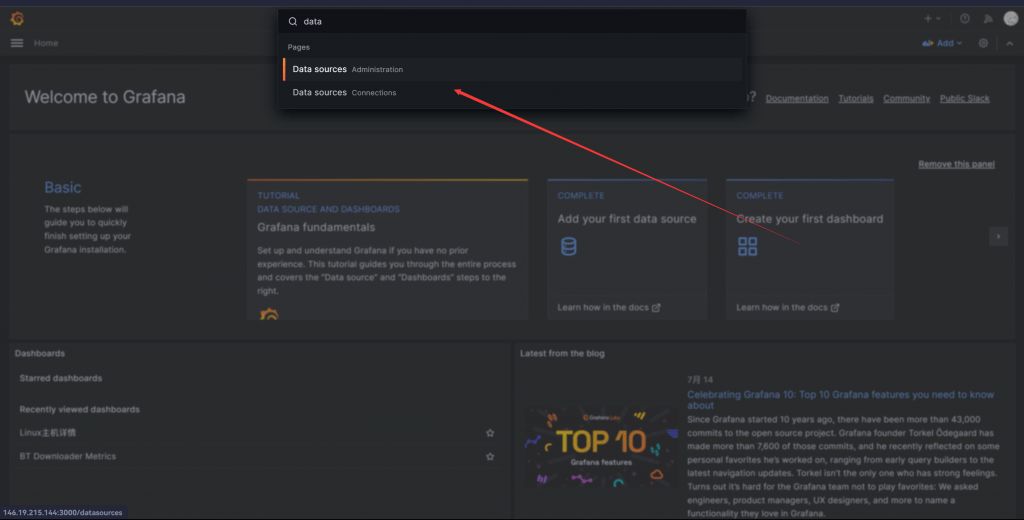Click Latest from the blog title
This screenshot has height=520, width=1024.
pos(562,353)
